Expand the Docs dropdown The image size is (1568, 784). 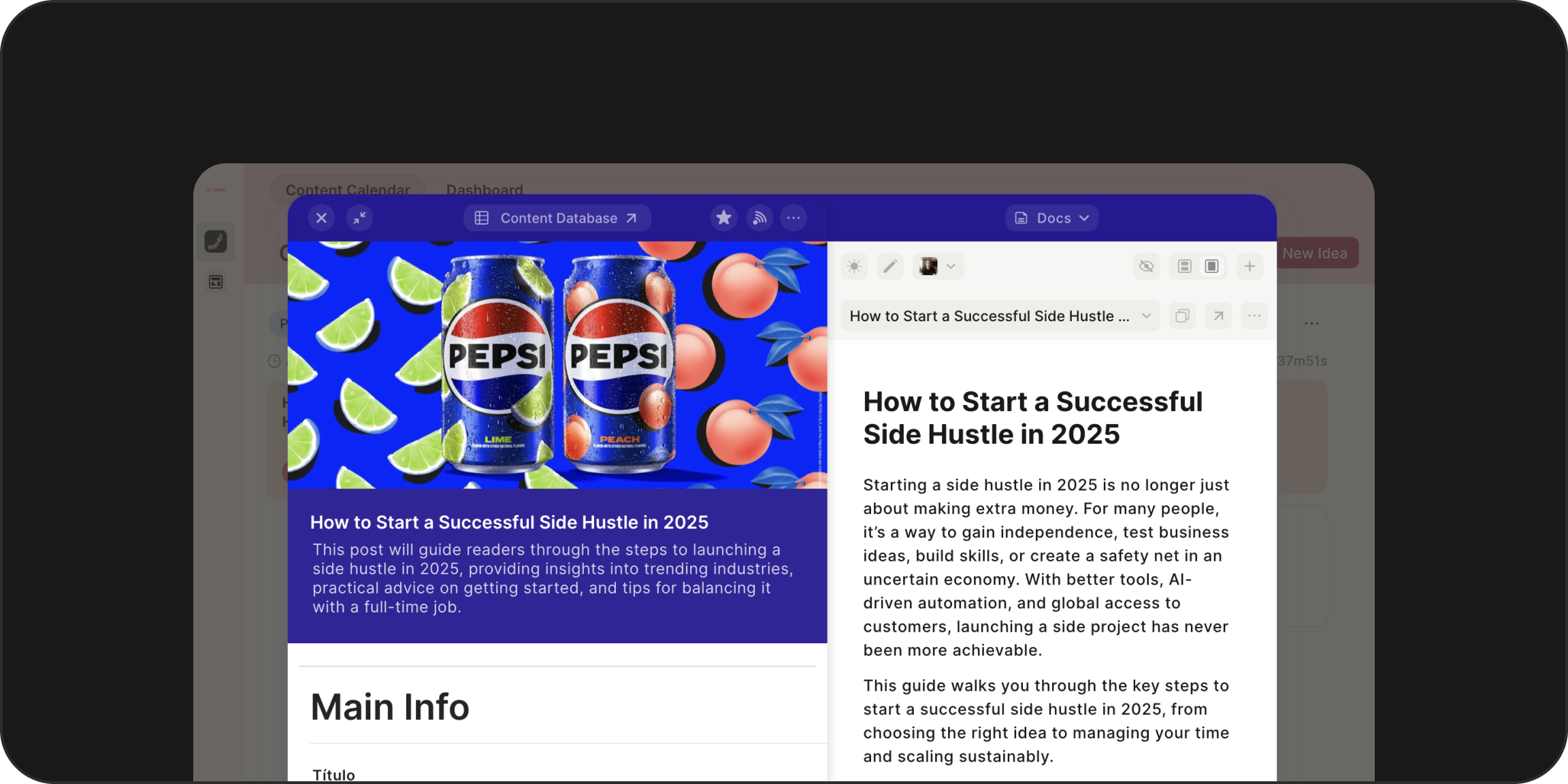pos(1051,218)
